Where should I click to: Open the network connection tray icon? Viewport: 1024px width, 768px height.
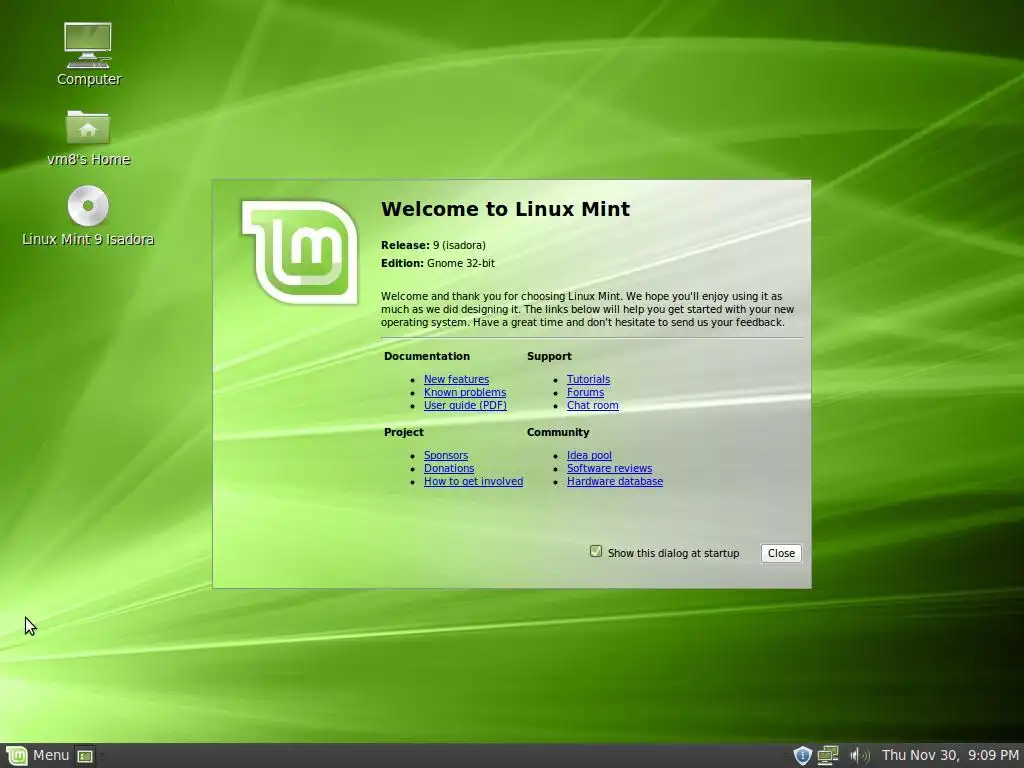pos(827,756)
